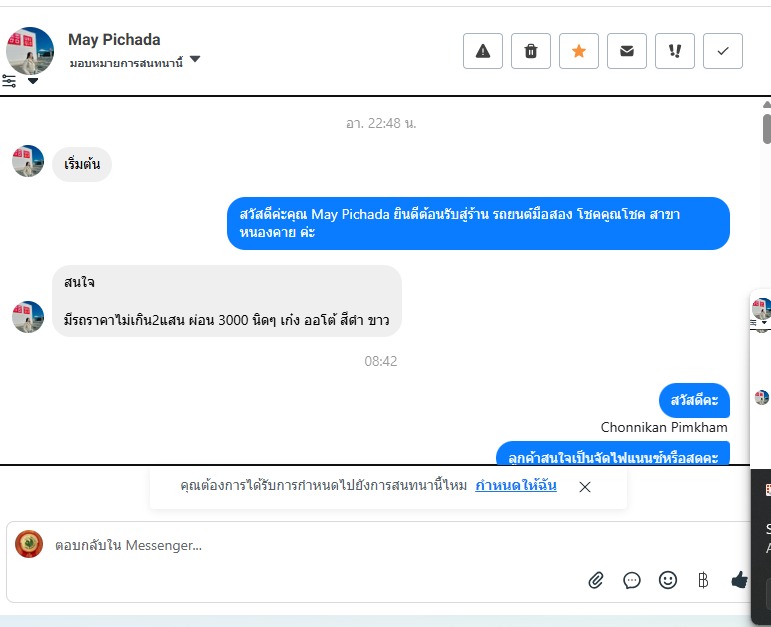This screenshot has height=627, width=771.
Task: Click May Pichada's header profile picture
Action: point(30,51)
